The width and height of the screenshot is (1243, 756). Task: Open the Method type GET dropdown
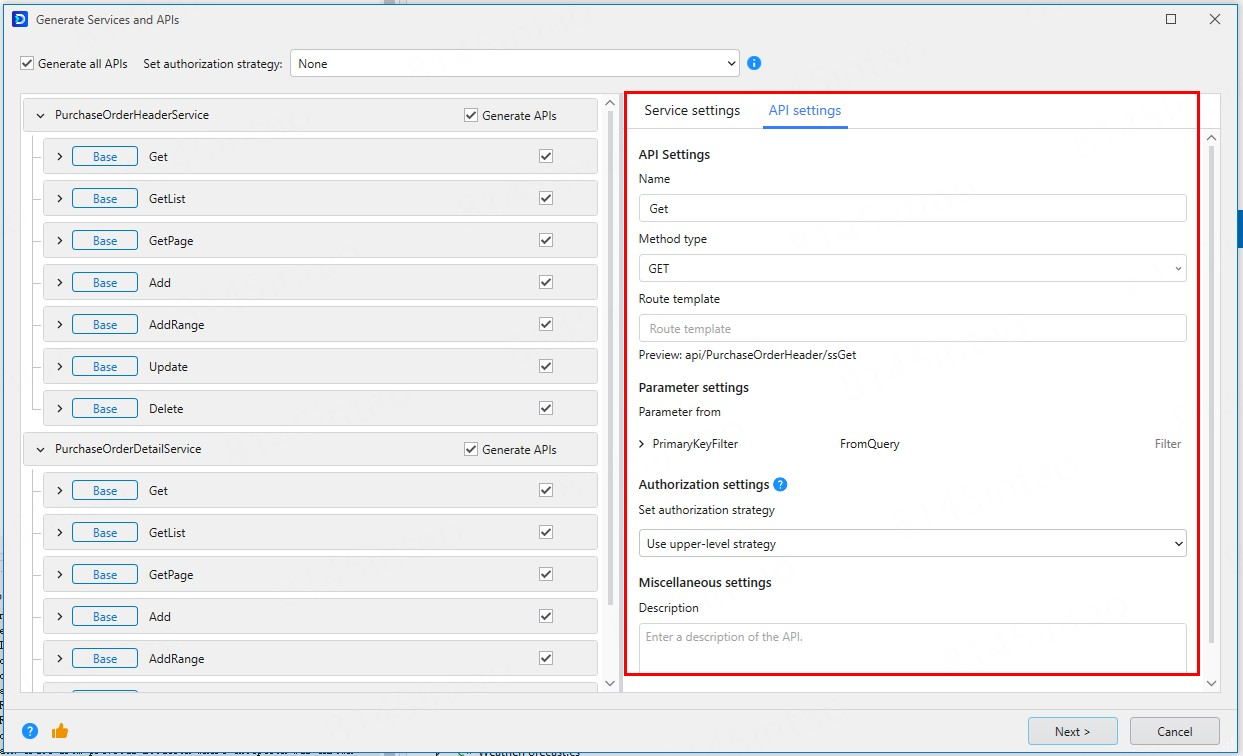(x=912, y=269)
